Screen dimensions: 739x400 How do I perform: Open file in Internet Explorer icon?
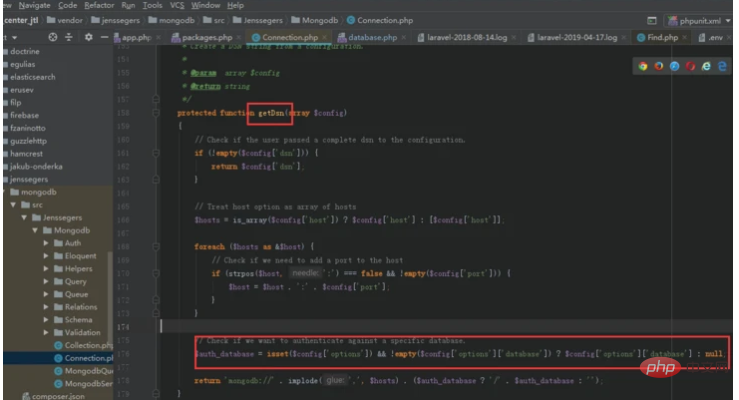[x=706, y=66]
